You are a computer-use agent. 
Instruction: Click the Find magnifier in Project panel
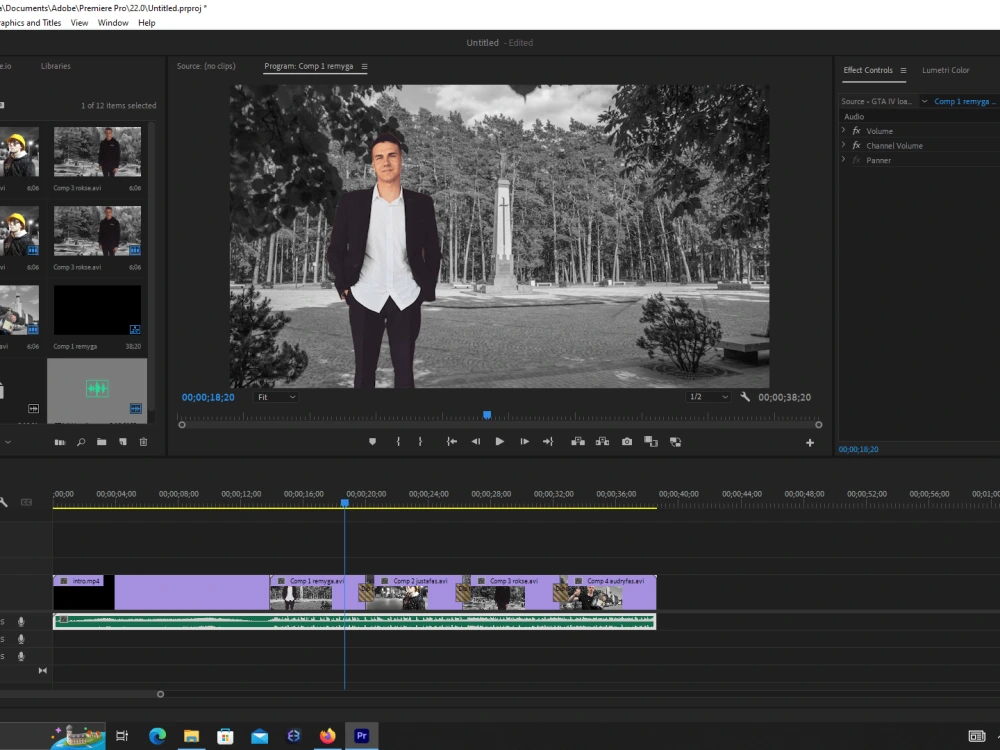pyautogui.click(x=81, y=442)
